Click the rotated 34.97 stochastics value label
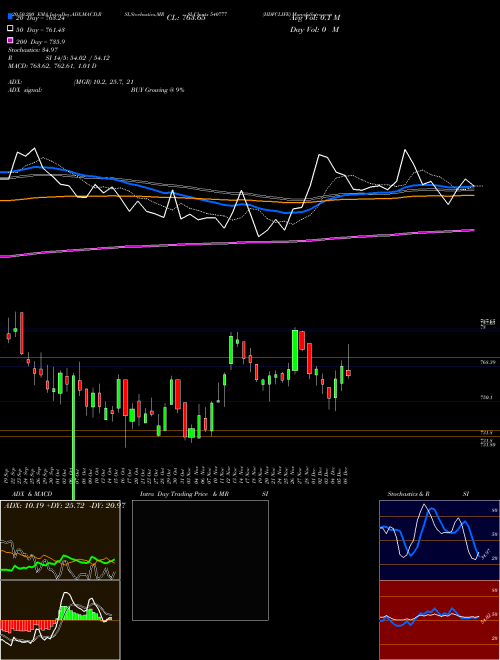Image resolution: width=500 pixels, height=660 pixels. tap(485, 554)
